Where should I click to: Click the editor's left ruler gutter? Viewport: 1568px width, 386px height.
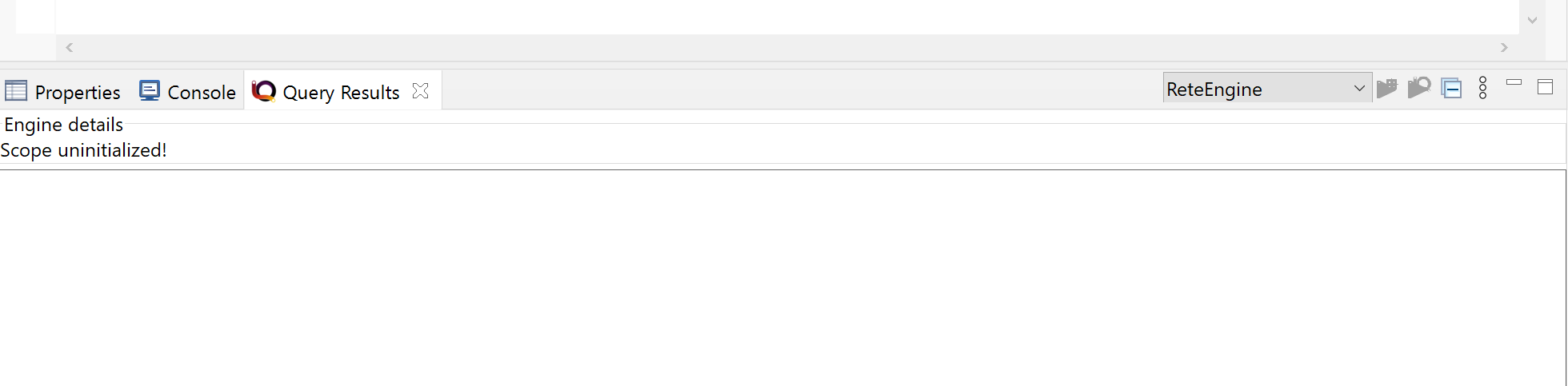[35, 16]
